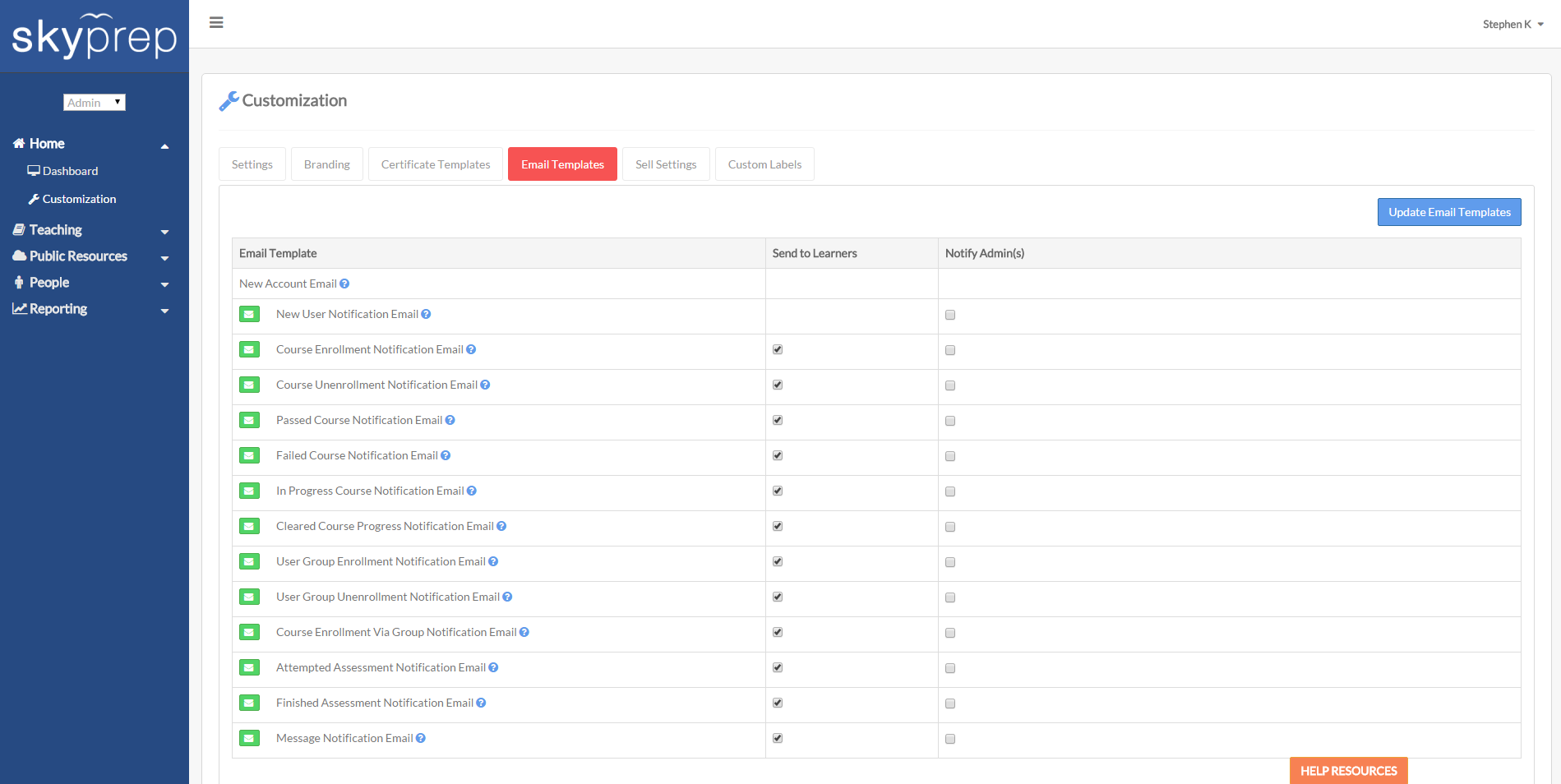The height and width of the screenshot is (784, 1561).
Task: Switch to the Settings tab
Action: (x=252, y=164)
